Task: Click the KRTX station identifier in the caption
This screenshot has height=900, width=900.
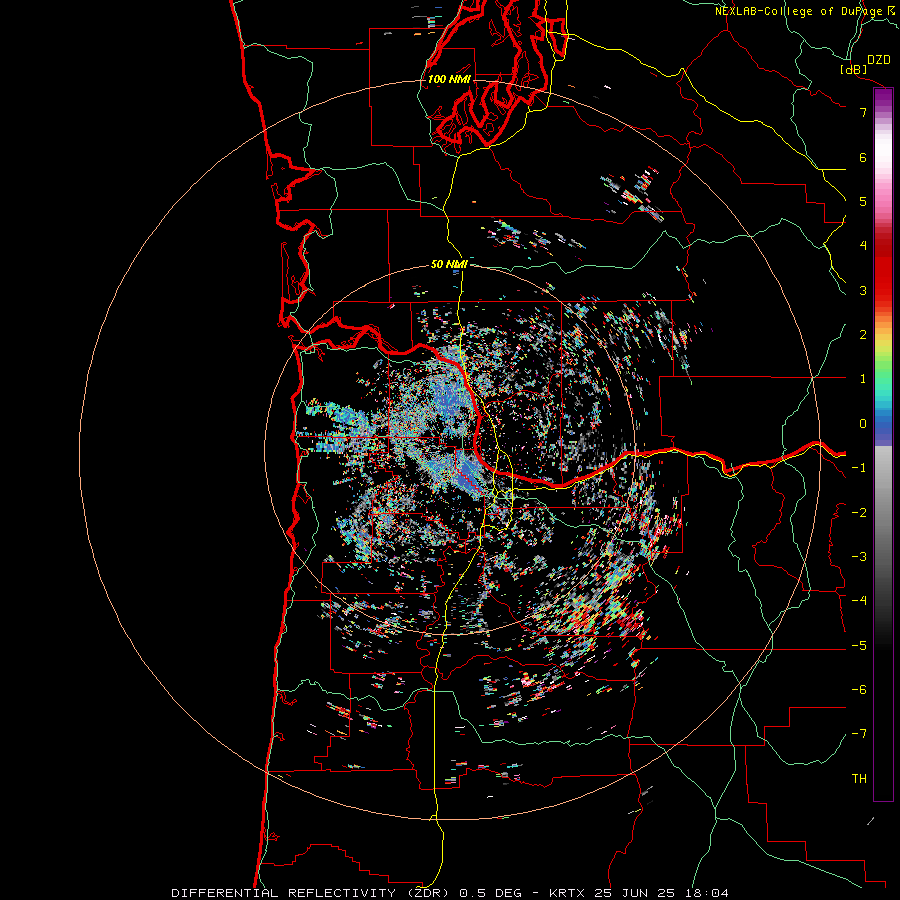Action: 567,893
